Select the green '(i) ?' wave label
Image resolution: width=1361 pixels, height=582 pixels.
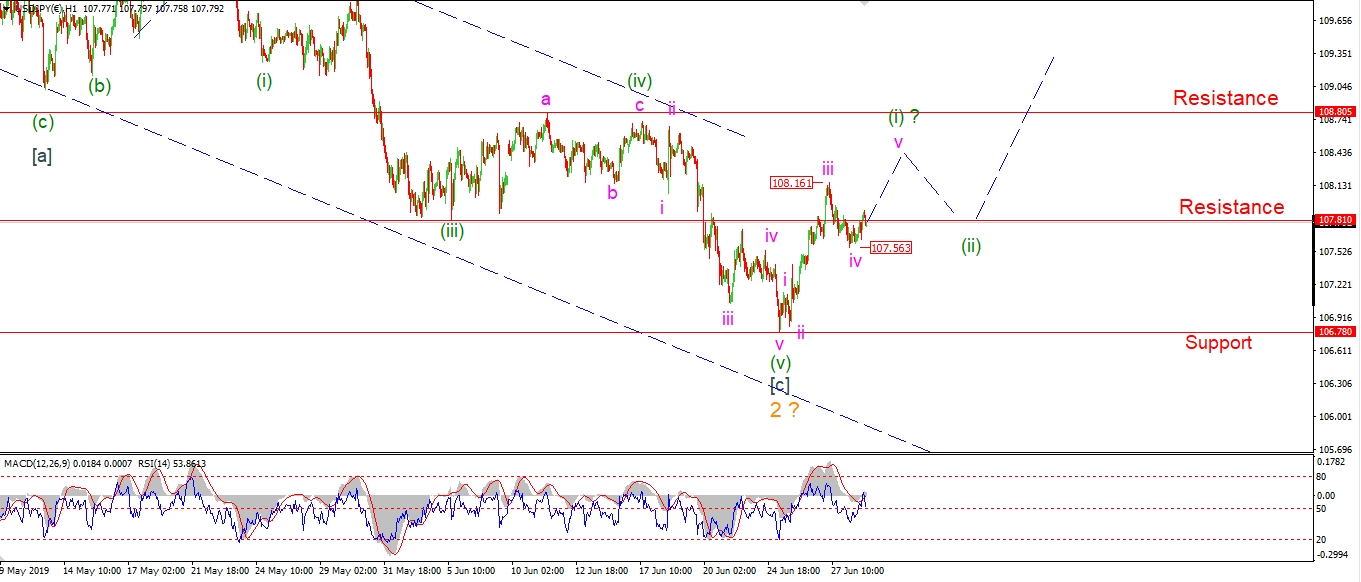(x=904, y=118)
